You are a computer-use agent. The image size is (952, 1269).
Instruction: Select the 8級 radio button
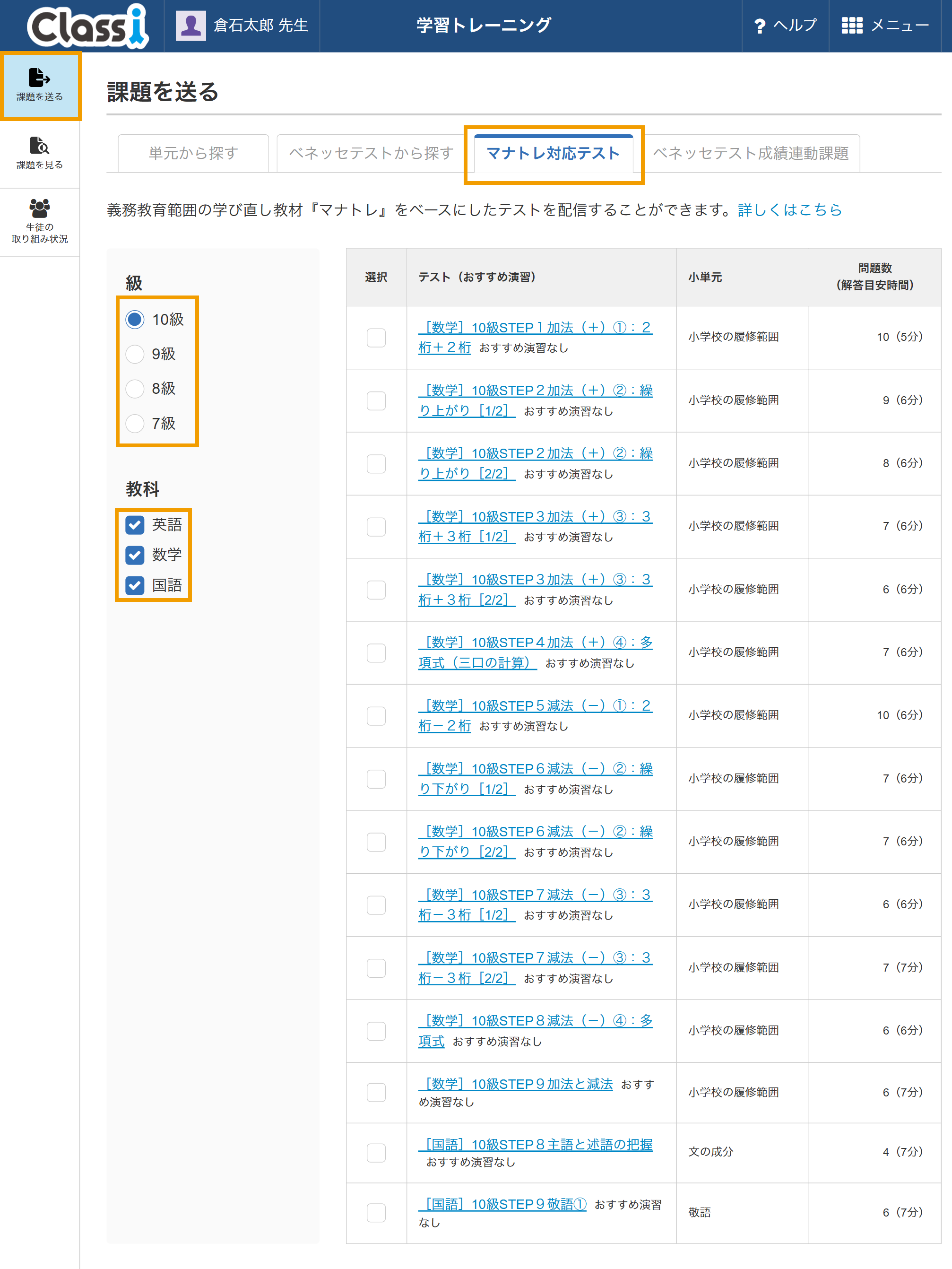pos(135,388)
